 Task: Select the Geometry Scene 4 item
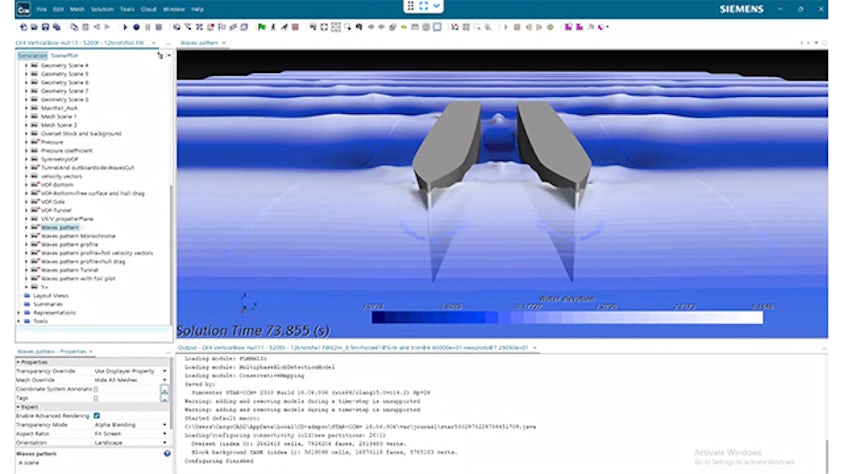[x=65, y=66]
